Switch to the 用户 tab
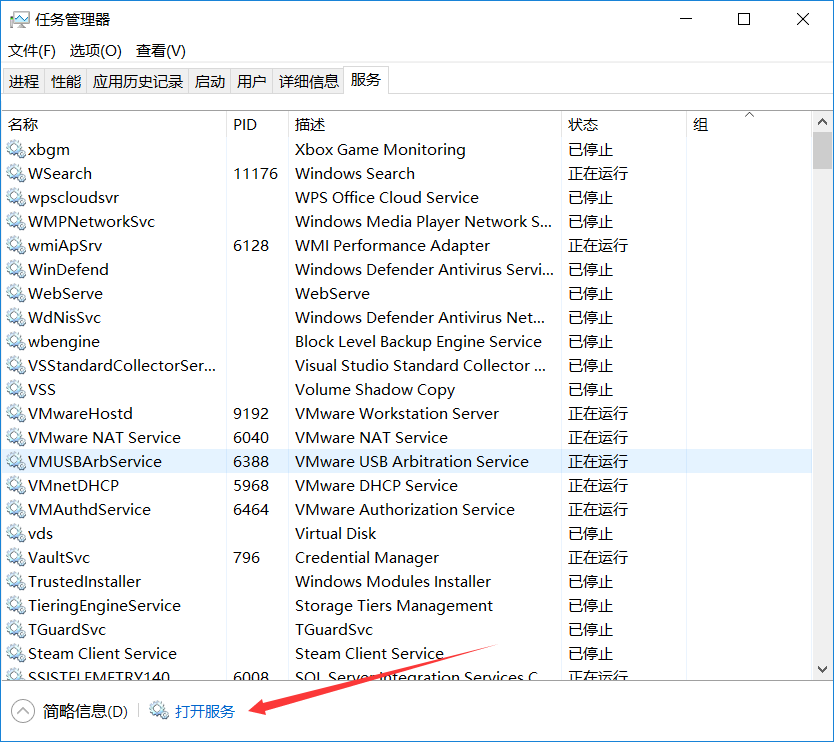This screenshot has width=834, height=742. coord(252,81)
